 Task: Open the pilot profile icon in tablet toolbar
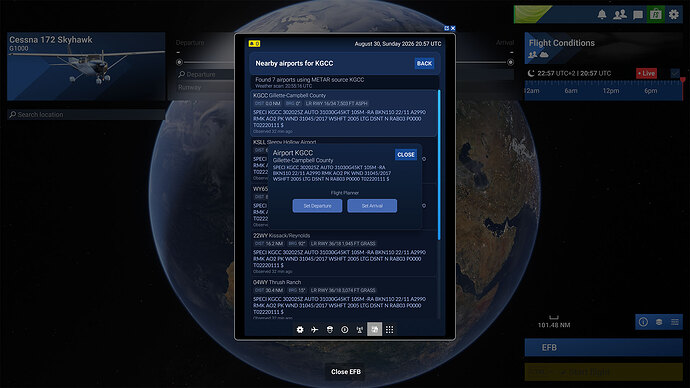coord(330,329)
